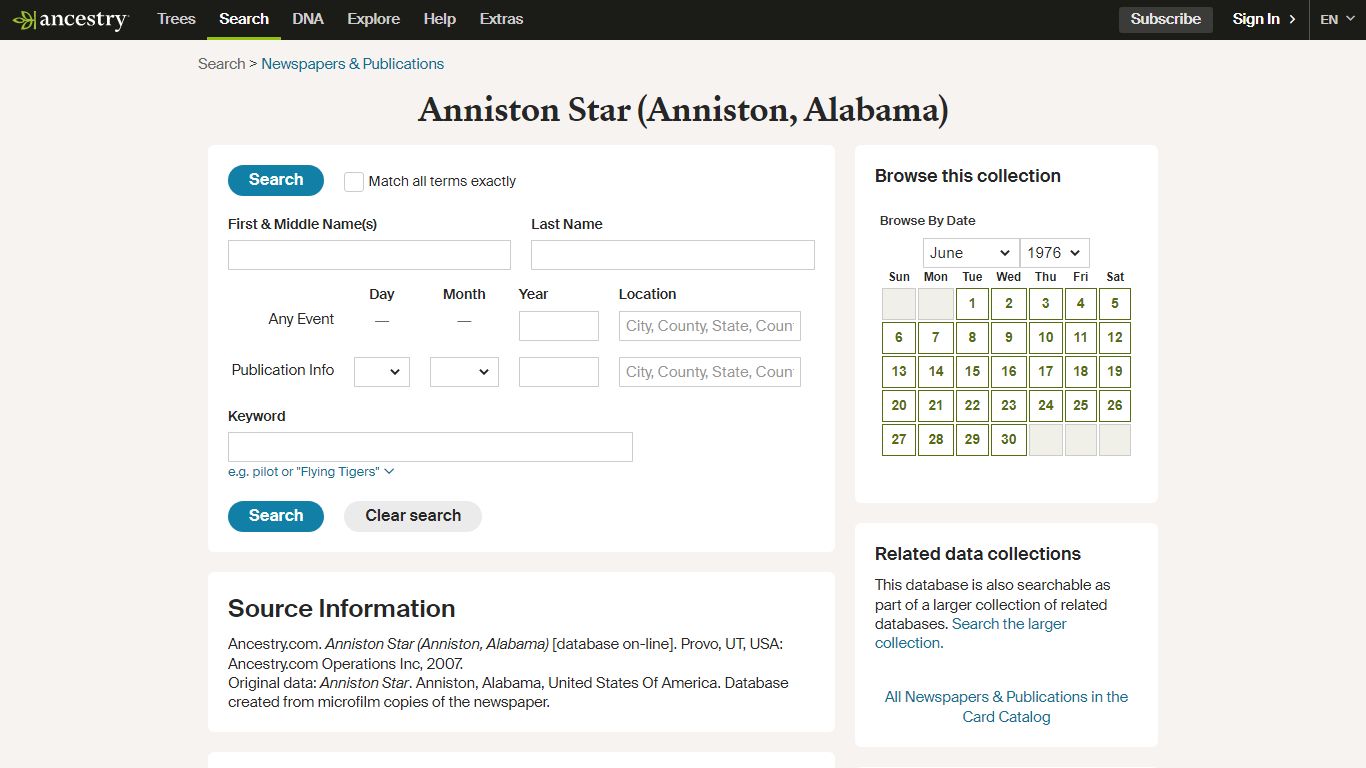Select June 7 in the calendar
This screenshot has height=768, width=1366.
tap(936, 338)
